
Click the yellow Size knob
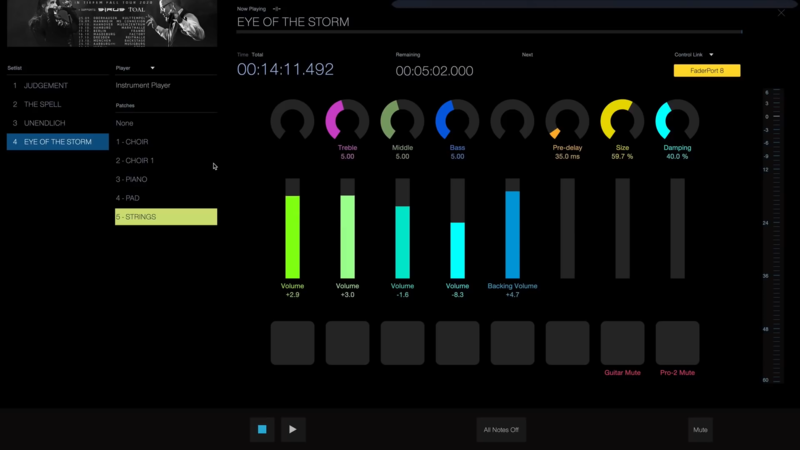pyautogui.click(x=622, y=120)
